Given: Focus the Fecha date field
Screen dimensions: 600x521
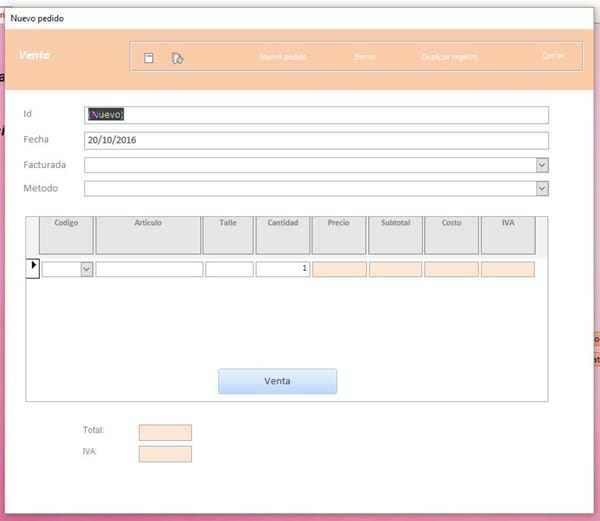Looking at the screenshot, I should [x=316, y=141].
